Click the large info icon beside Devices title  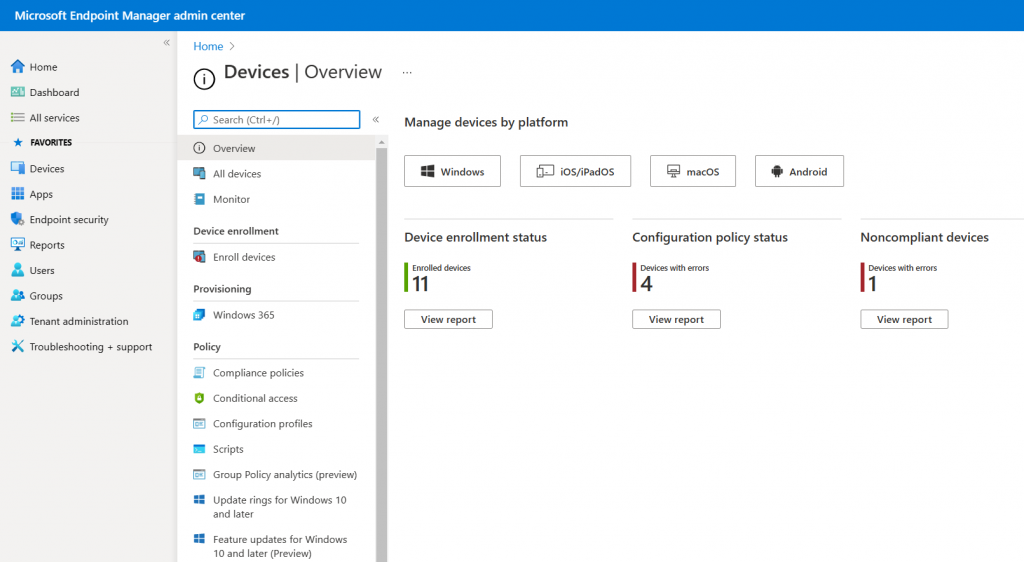[204, 79]
